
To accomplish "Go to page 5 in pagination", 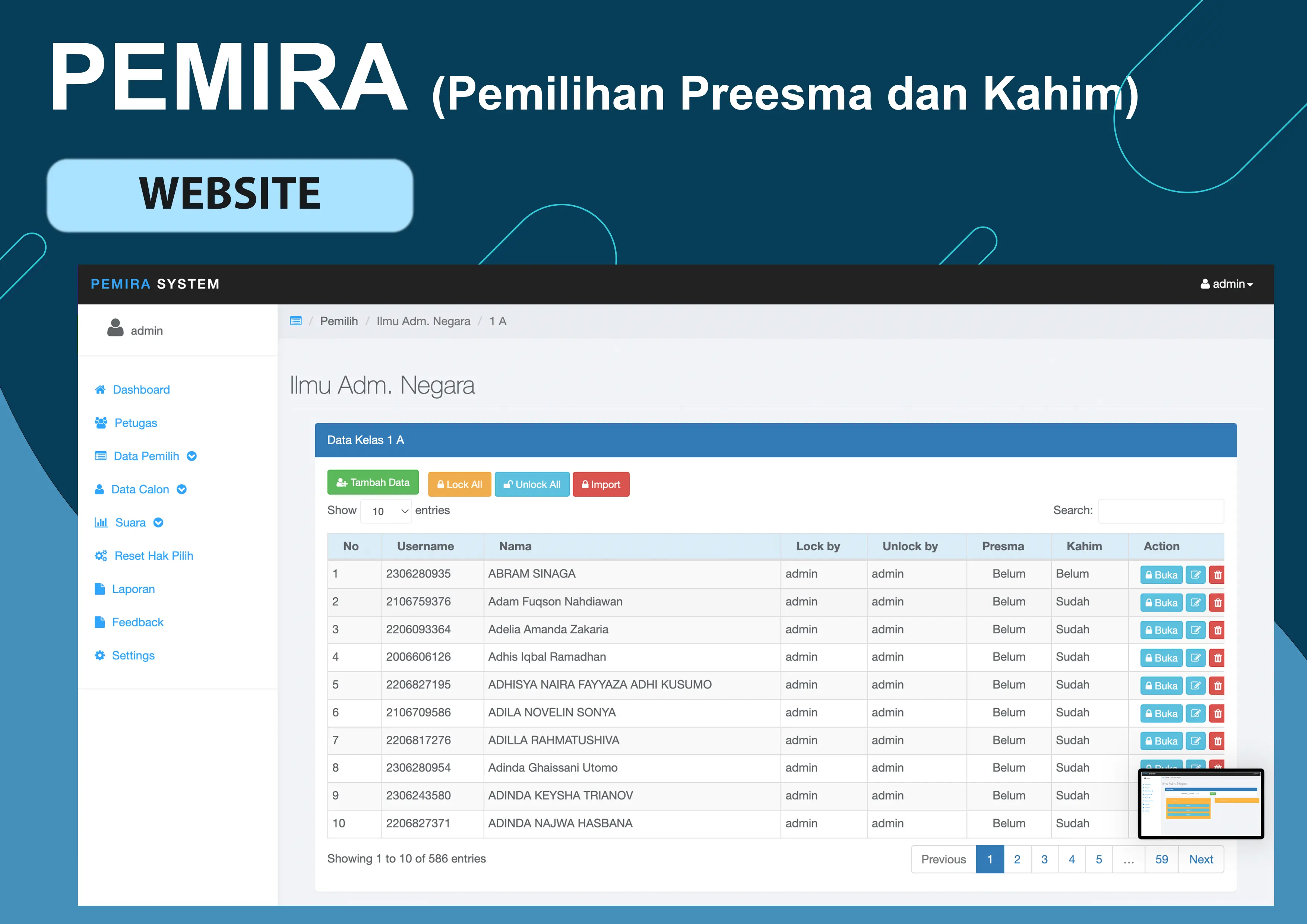I will (x=1099, y=859).
